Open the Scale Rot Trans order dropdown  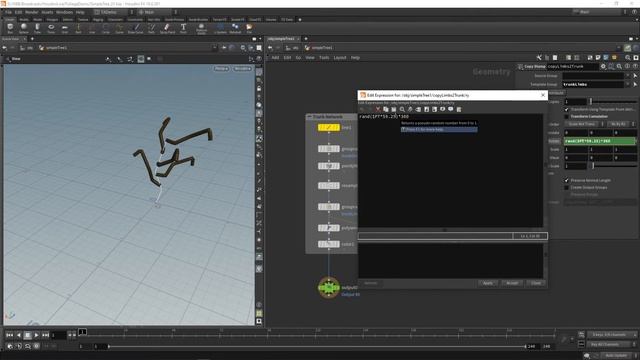click(x=584, y=124)
